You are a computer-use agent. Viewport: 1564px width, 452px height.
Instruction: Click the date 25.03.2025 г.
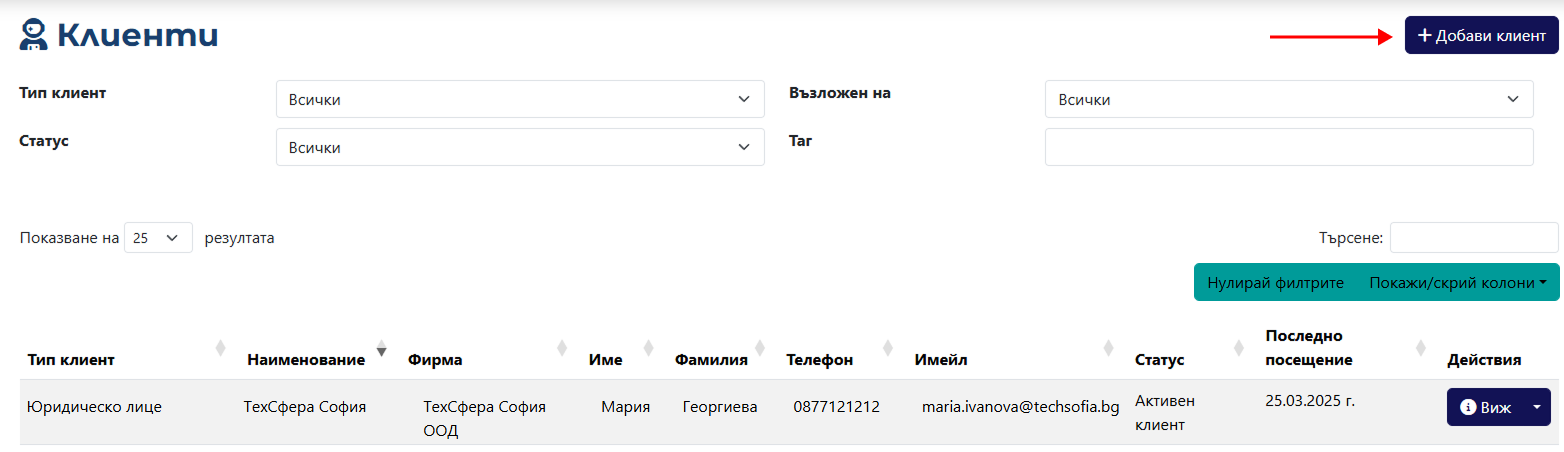[1310, 401]
